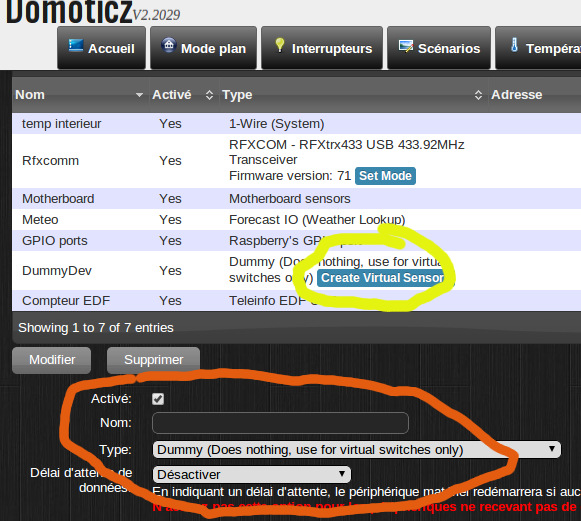Switch to the Interrupteurs tab
The height and width of the screenshot is (521, 581).
322,48
